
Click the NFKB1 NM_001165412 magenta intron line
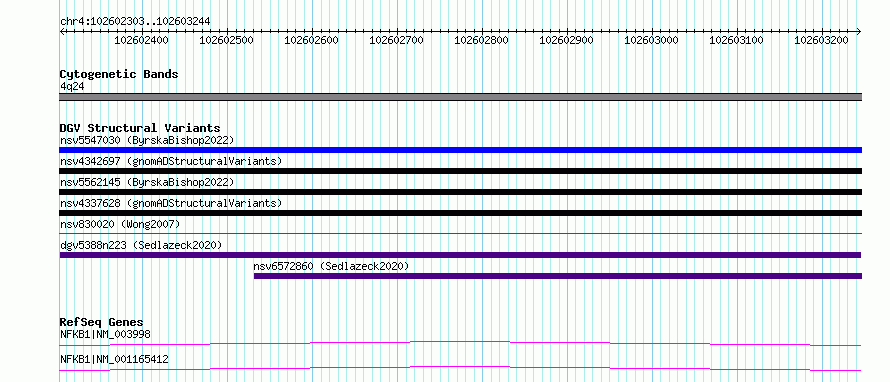coord(460,368)
